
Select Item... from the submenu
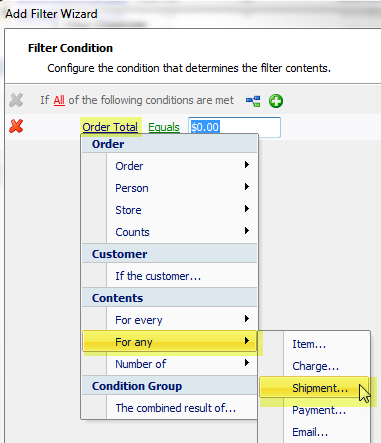314,344
